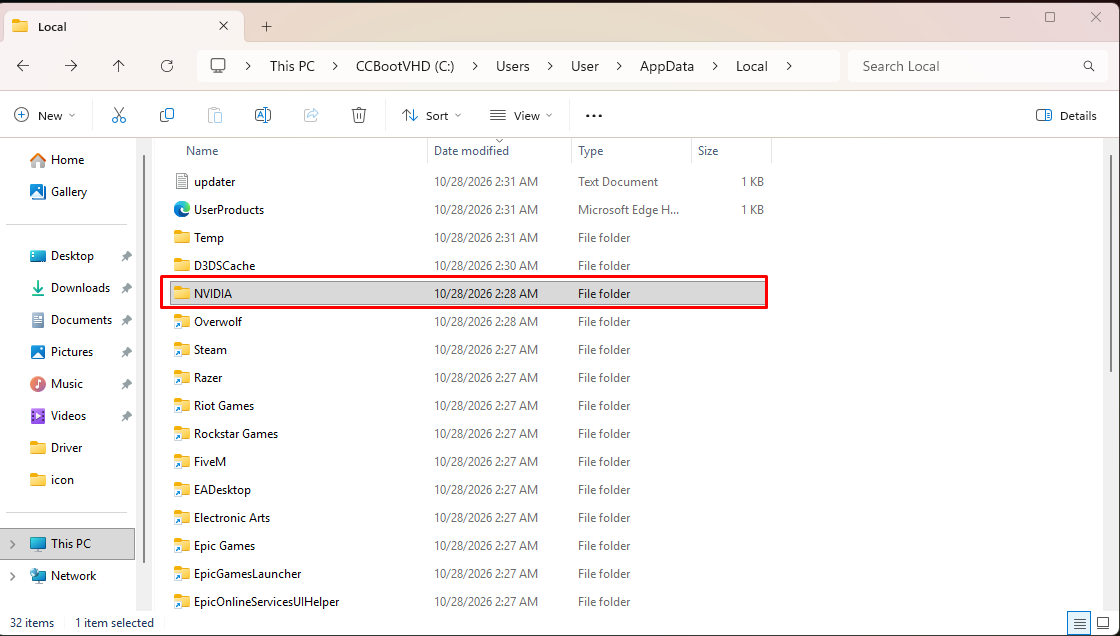
Task: Select the Razer folder row
Action: tap(469, 377)
